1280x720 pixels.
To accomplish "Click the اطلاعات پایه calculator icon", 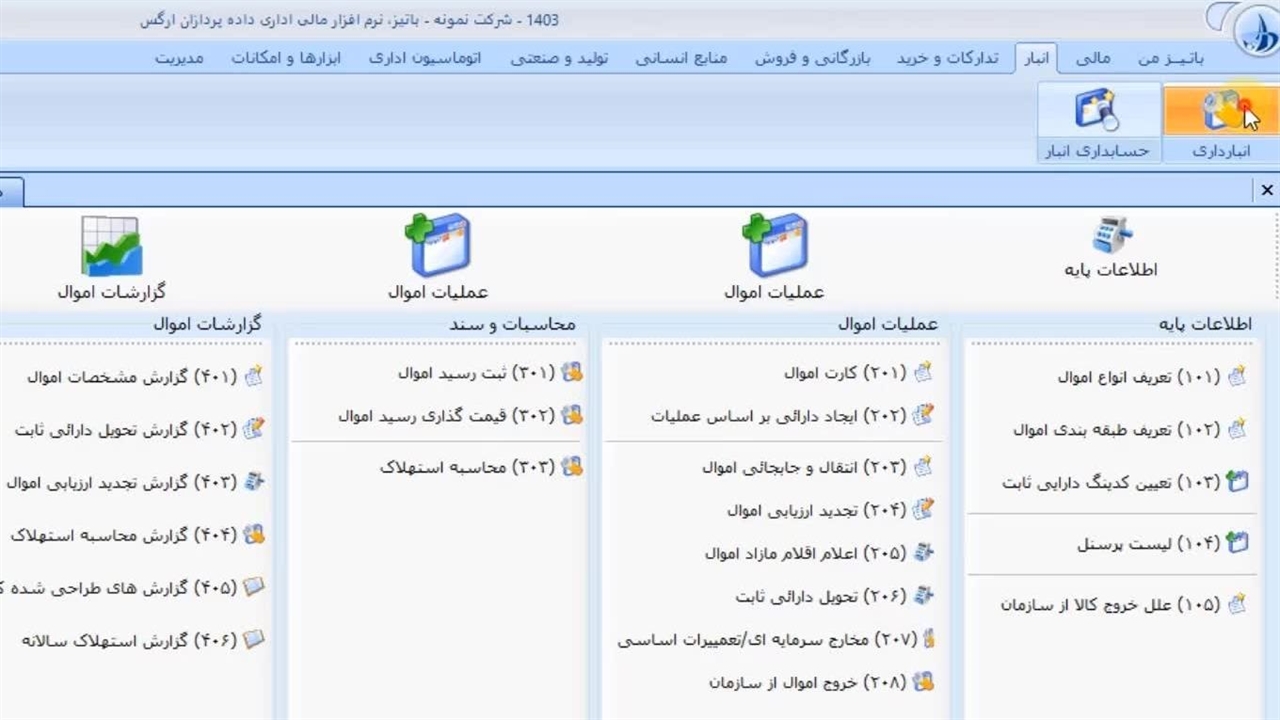I will click(1111, 235).
